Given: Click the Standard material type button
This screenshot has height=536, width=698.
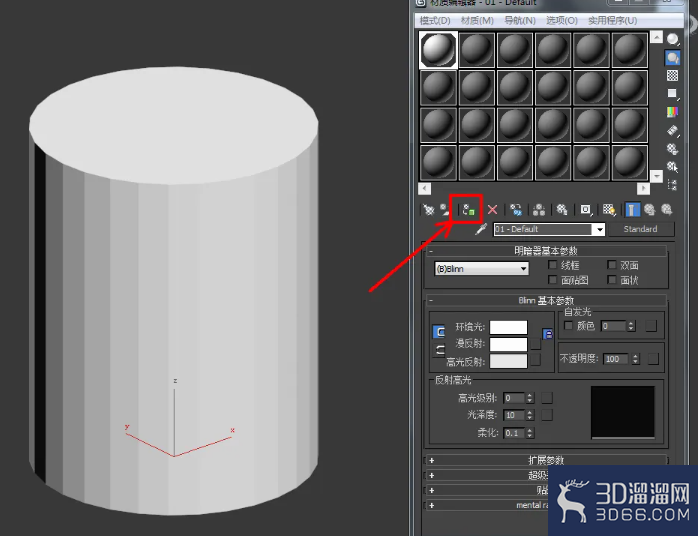Looking at the screenshot, I should pyautogui.click(x=641, y=229).
